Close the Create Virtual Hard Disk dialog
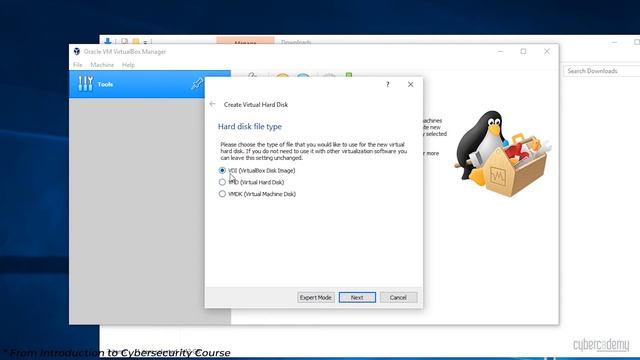Image resolution: width=640 pixels, height=360 pixels. coord(411,84)
